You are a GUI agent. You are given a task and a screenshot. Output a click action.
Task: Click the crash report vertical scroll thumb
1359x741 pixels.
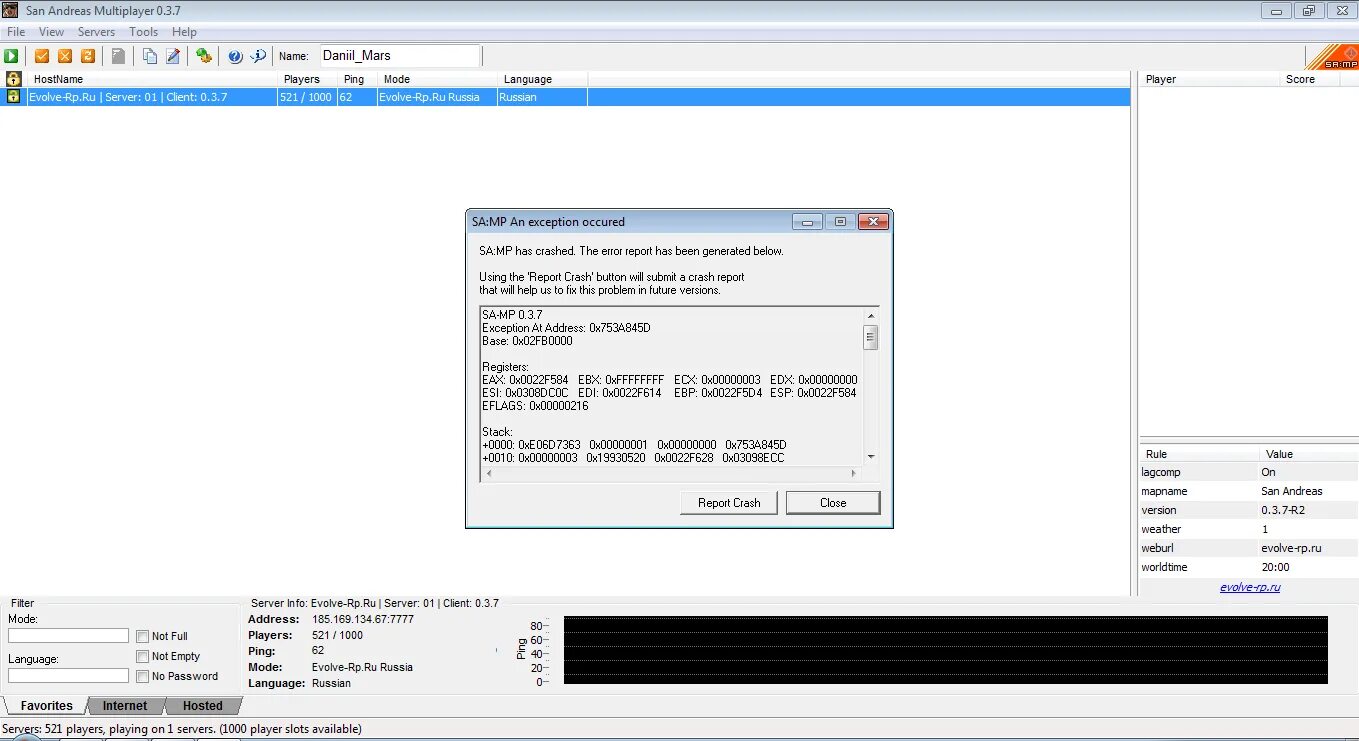click(871, 337)
